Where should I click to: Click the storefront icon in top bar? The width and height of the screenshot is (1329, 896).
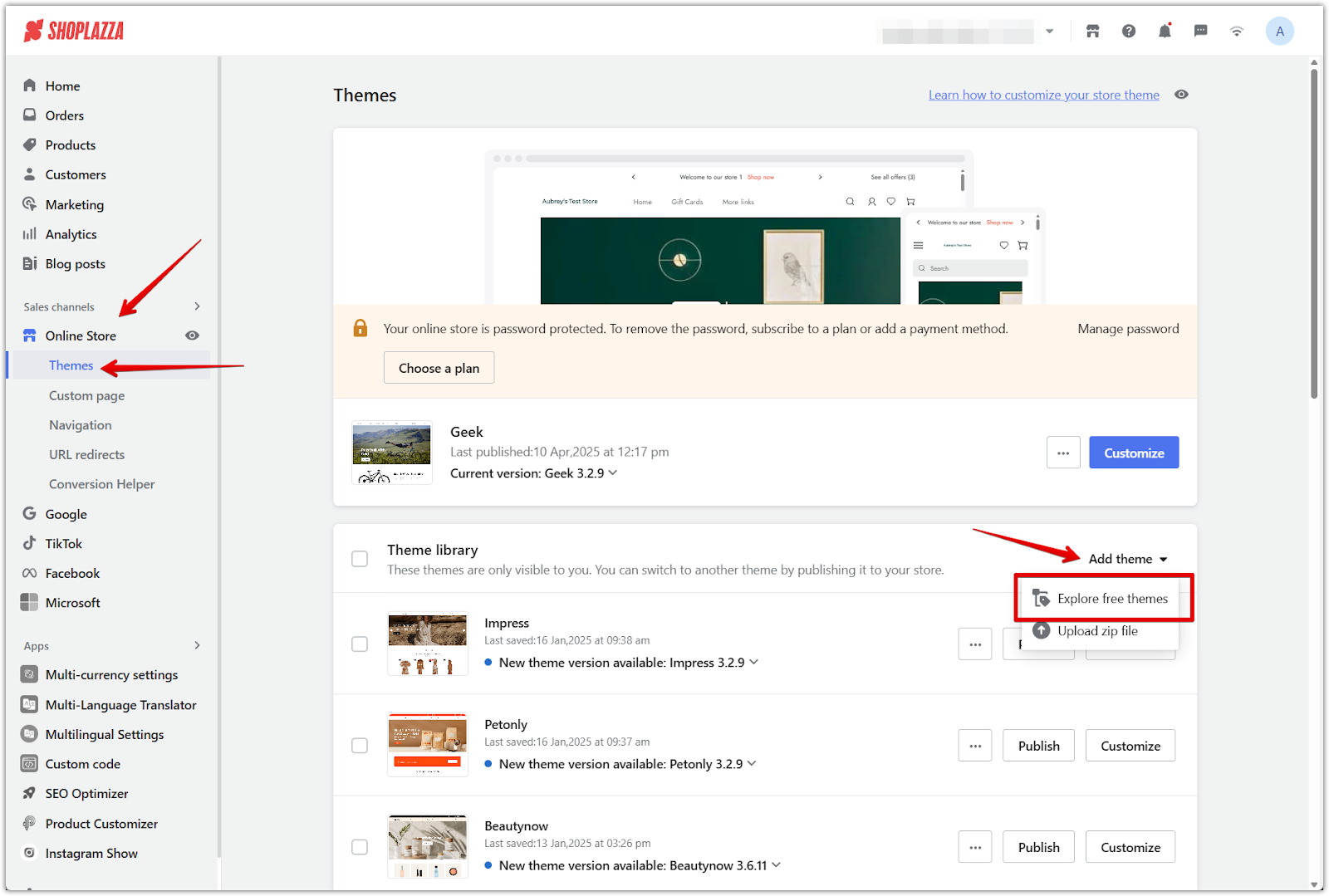[x=1092, y=32]
